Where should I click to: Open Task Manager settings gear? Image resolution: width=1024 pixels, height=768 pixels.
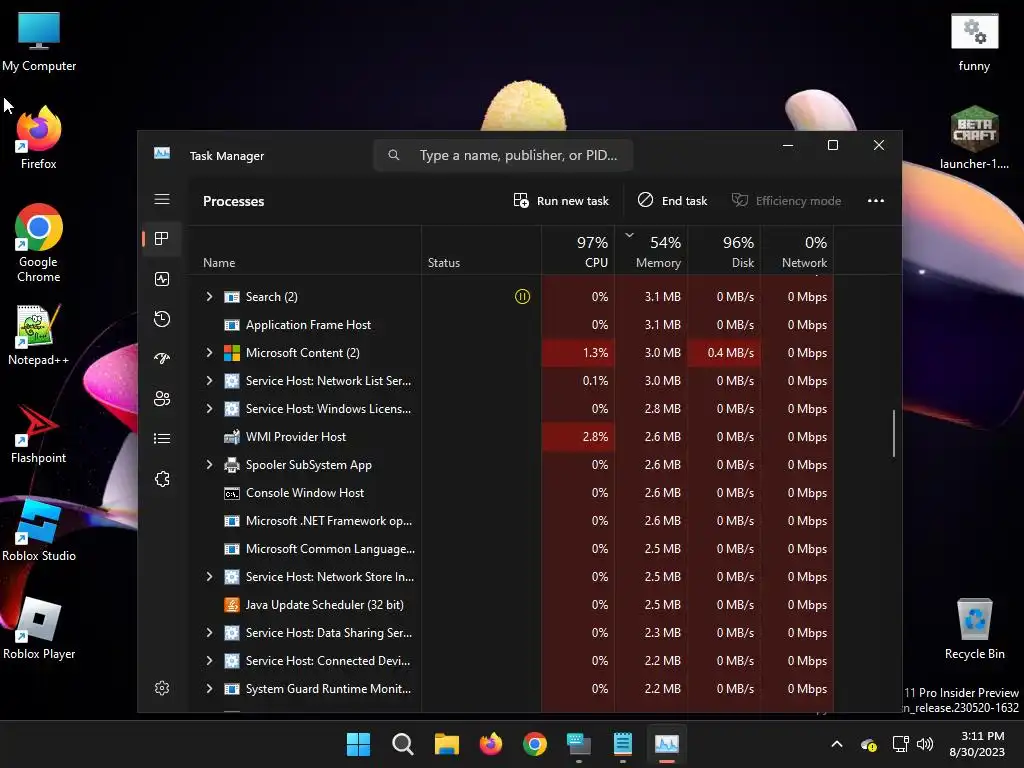click(x=161, y=688)
